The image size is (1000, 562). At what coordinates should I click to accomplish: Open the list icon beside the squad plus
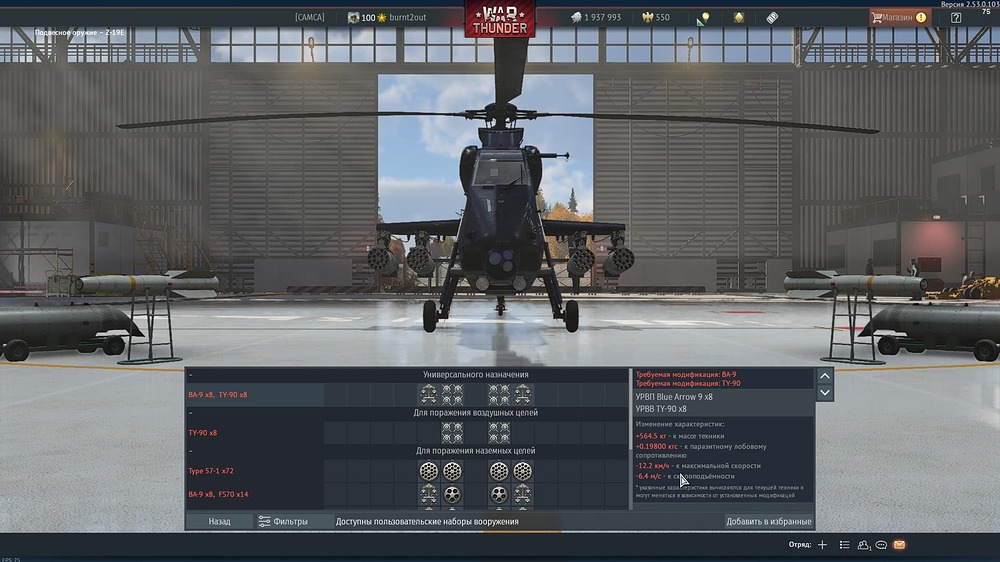coord(845,545)
